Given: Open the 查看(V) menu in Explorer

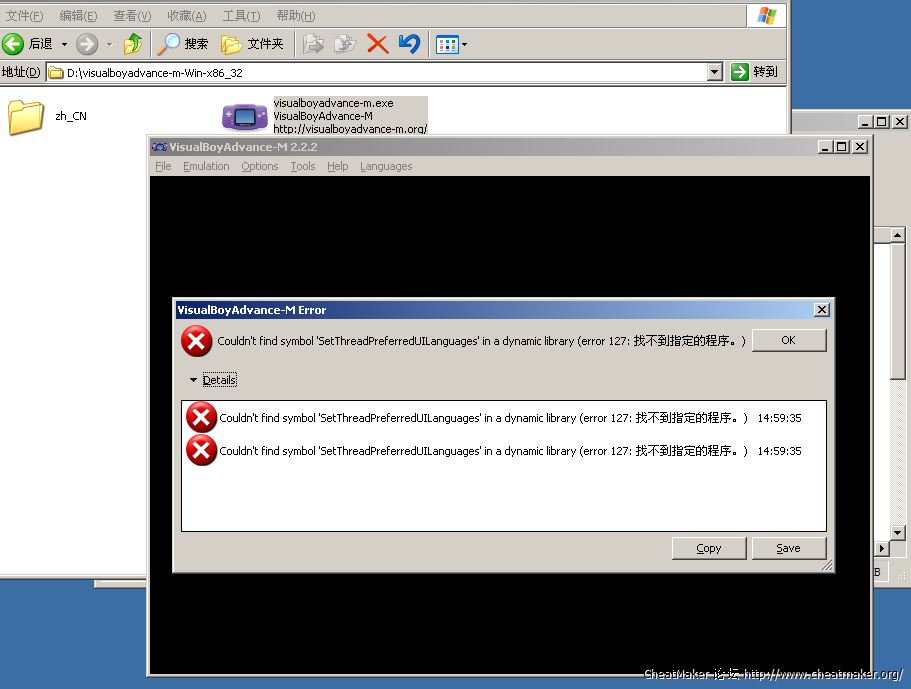Looking at the screenshot, I should 132,16.
